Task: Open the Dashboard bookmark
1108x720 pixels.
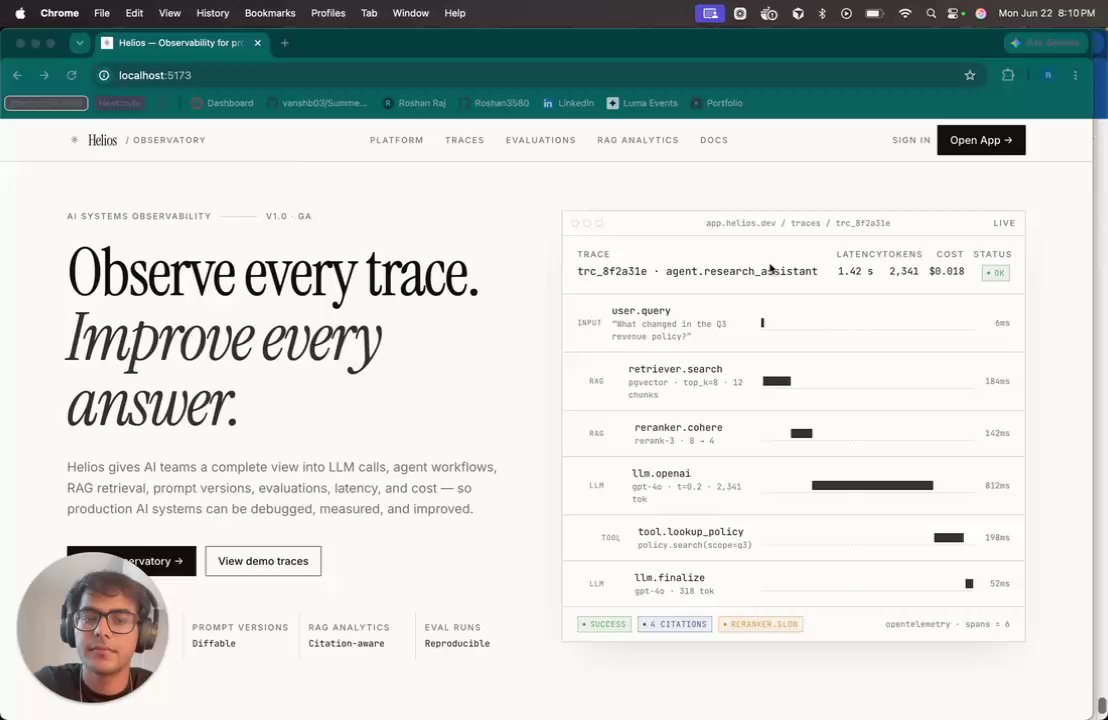Action: [x=223, y=103]
